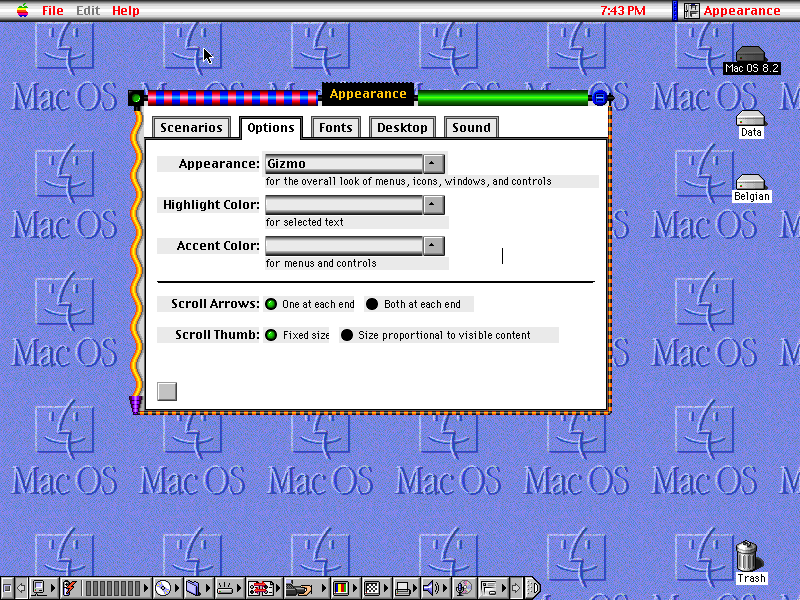Open the Apple menu
Screen dimensions: 800x600
point(22,10)
